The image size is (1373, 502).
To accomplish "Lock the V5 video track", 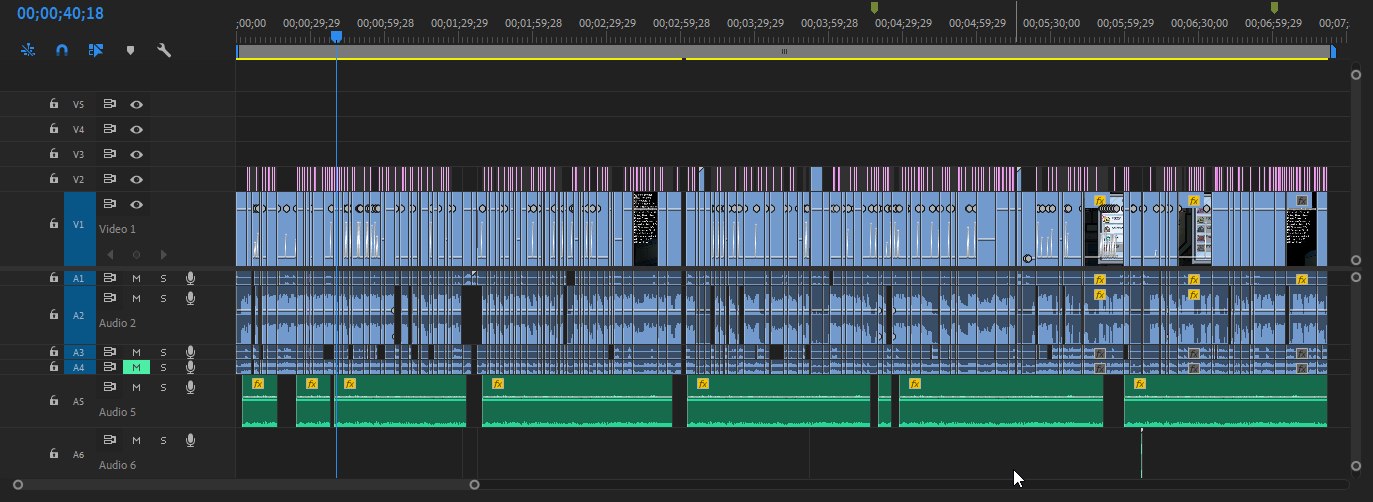I will 54,104.
